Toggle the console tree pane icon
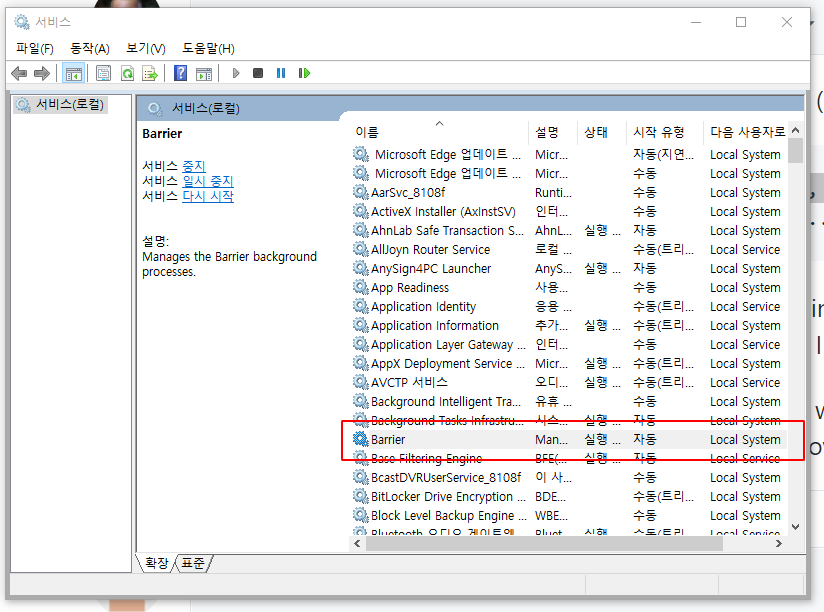The image size is (824, 612). pos(74,73)
